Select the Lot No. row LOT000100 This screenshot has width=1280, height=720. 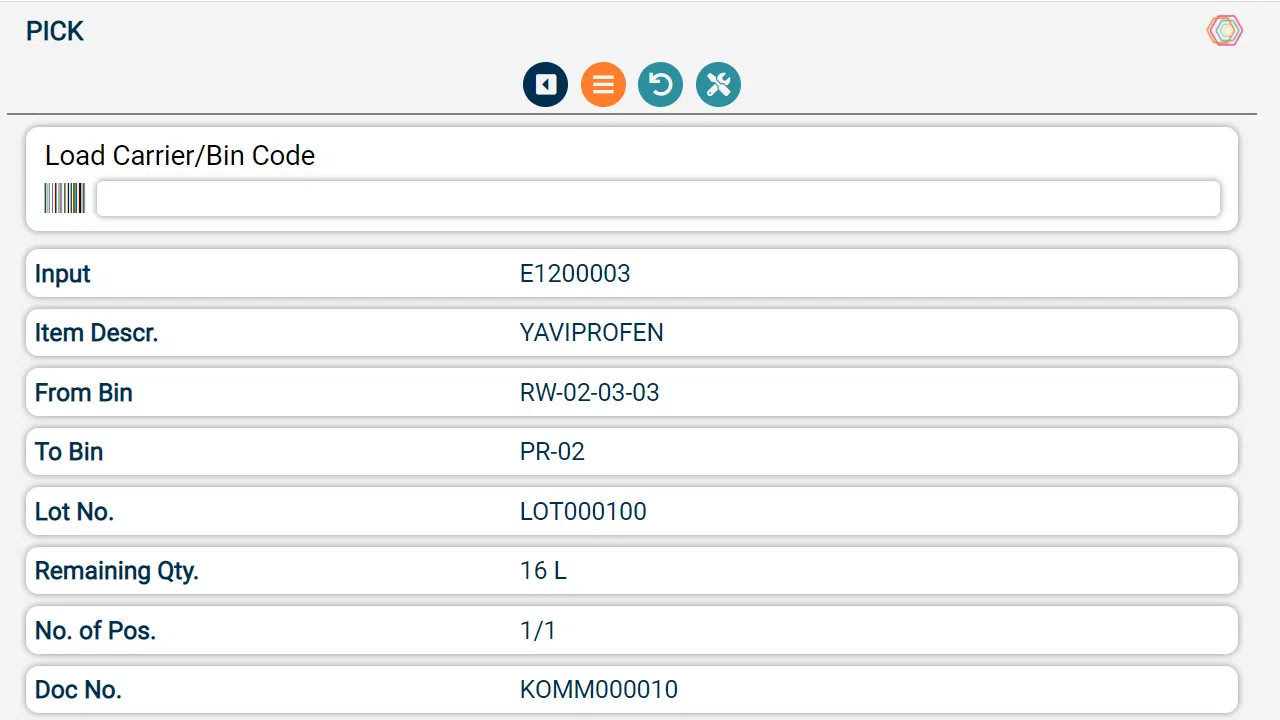tap(632, 511)
